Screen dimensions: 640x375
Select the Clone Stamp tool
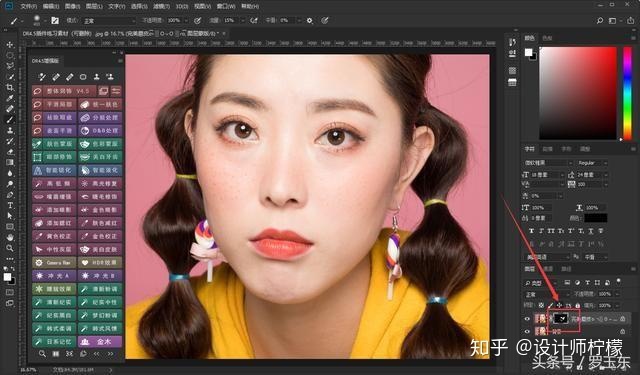pyautogui.click(x=10, y=130)
